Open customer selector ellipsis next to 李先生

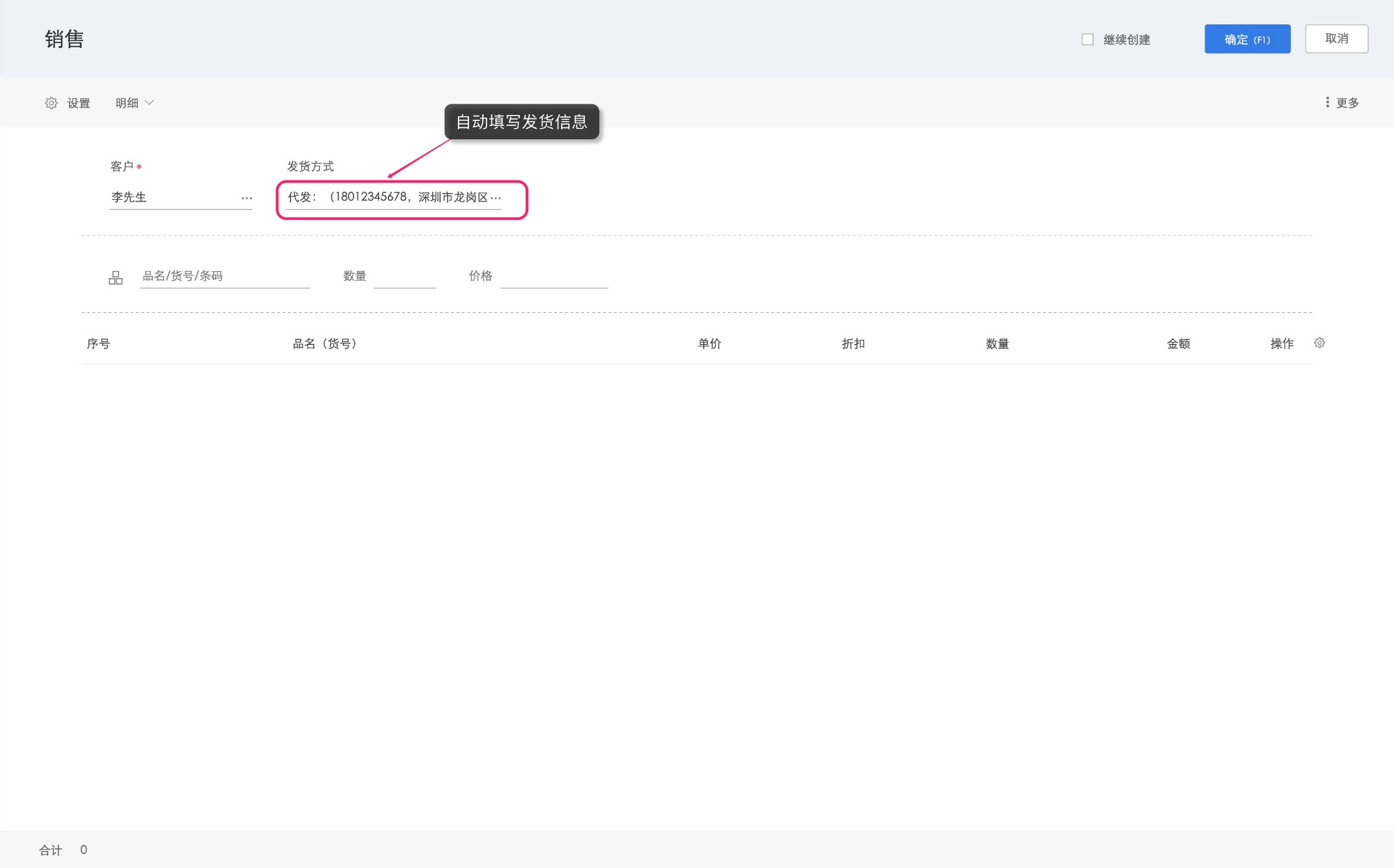[247, 199]
